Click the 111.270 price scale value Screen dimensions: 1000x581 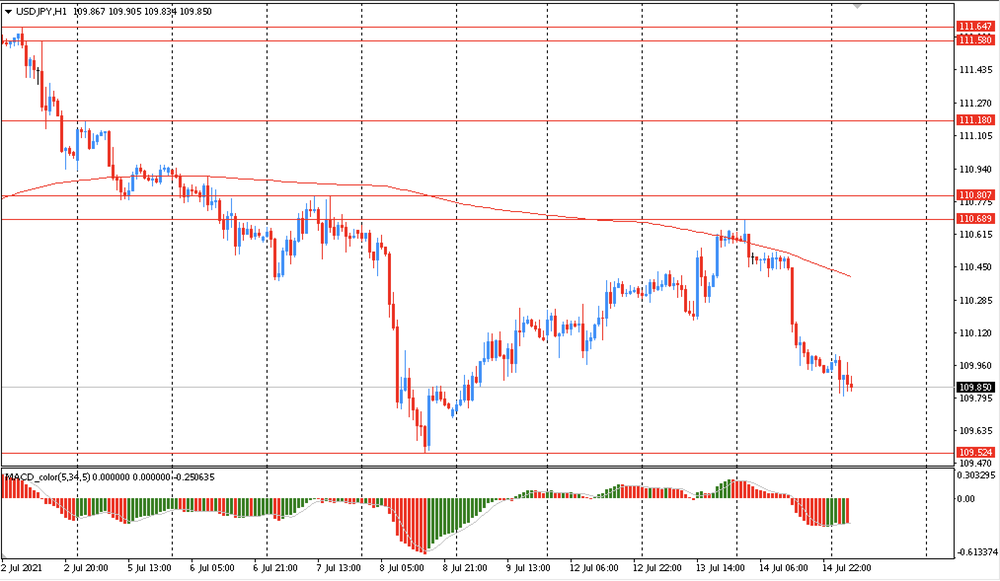pos(976,103)
